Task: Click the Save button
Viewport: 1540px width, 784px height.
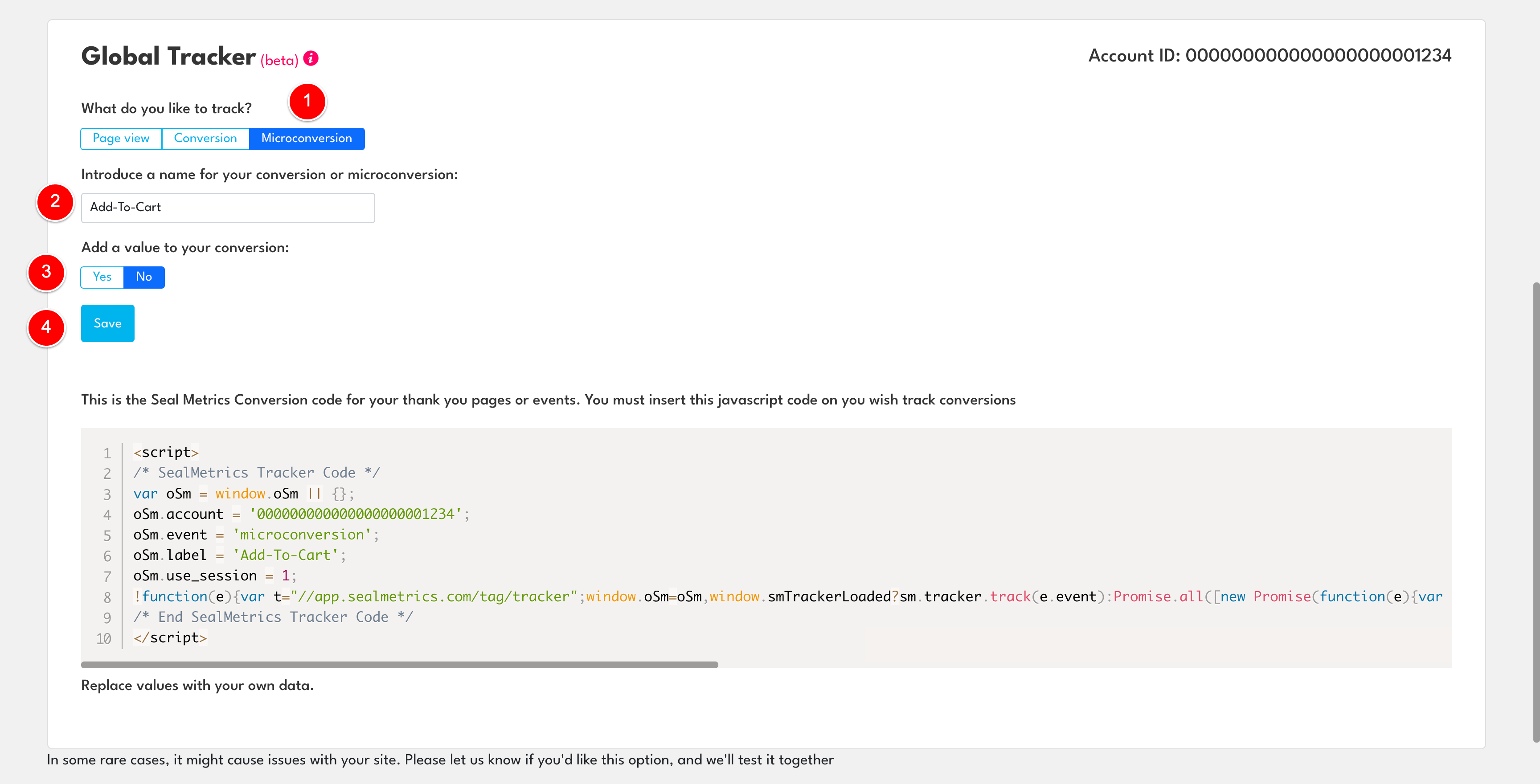Action: click(x=107, y=323)
